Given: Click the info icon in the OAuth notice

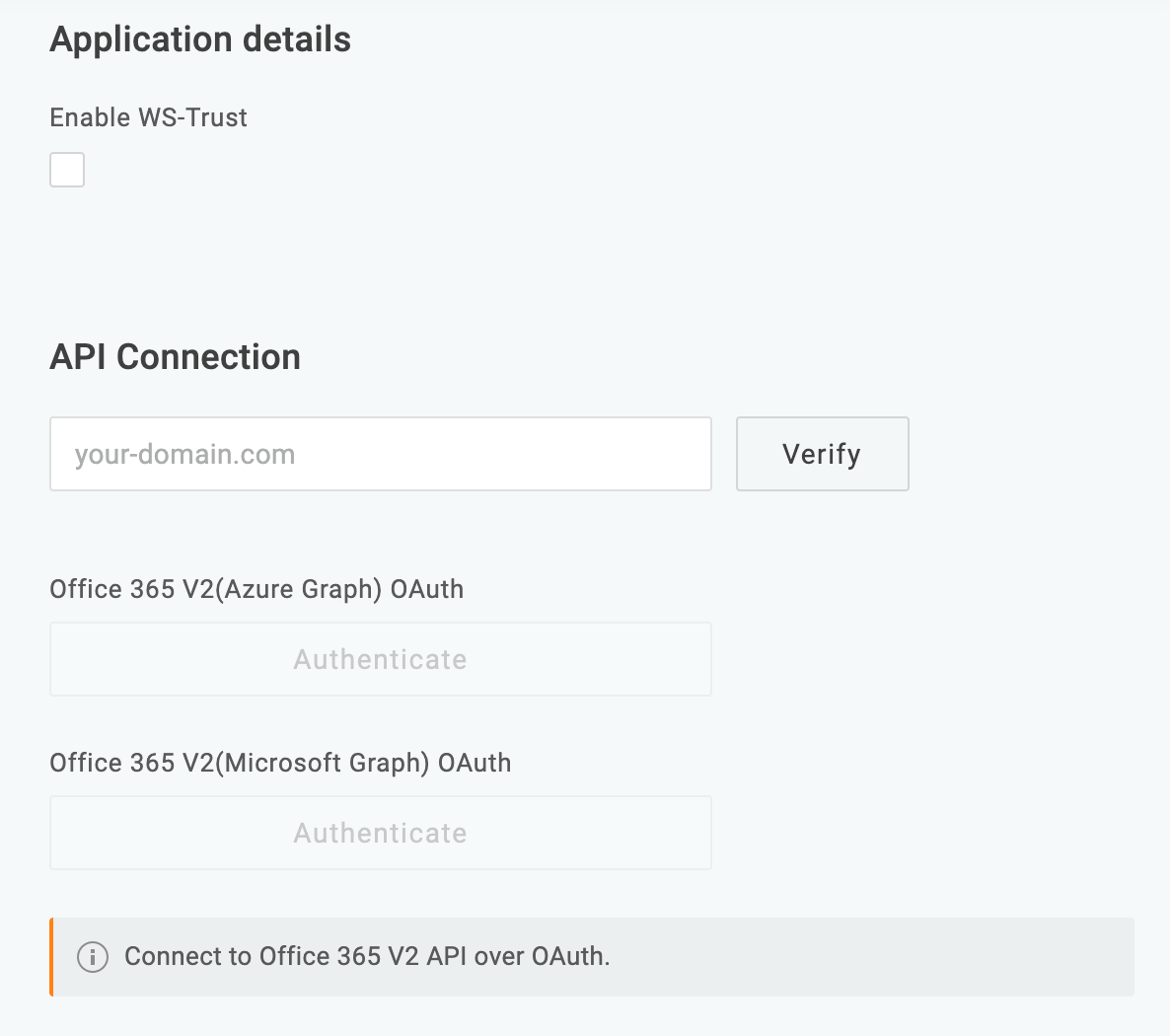Looking at the screenshot, I should point(93,957).
